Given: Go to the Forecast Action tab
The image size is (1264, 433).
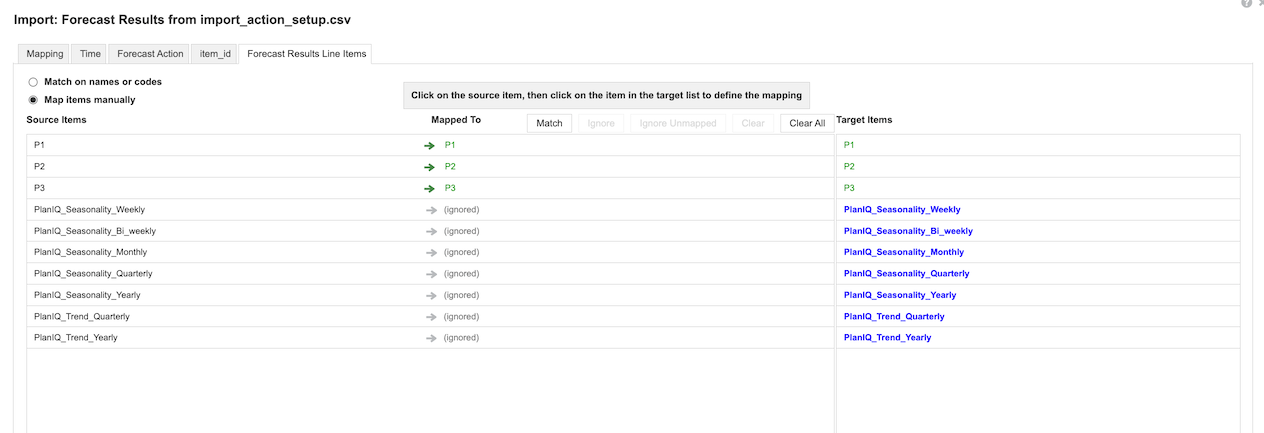Looking at the screenshot, I should click(150, 54).
